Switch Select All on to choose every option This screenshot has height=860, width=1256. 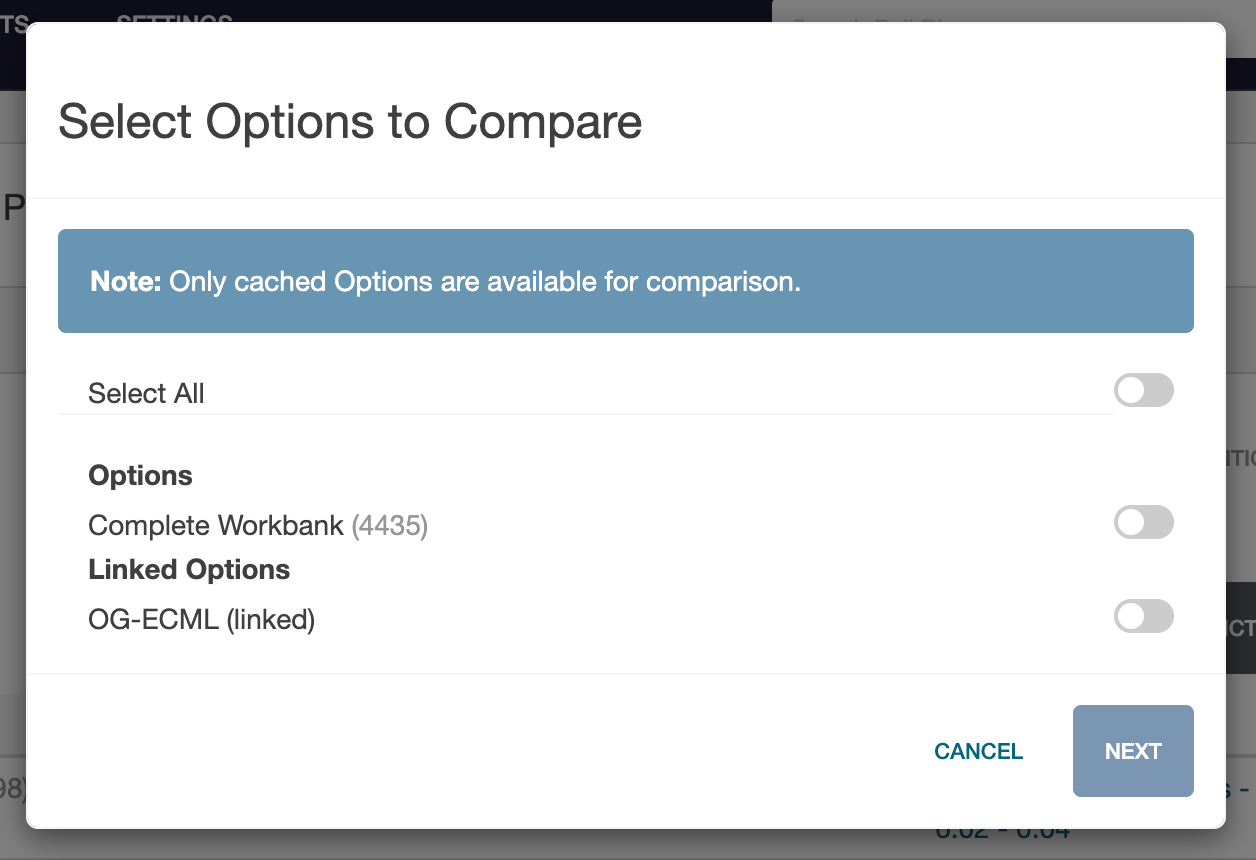coord(1143,390)
